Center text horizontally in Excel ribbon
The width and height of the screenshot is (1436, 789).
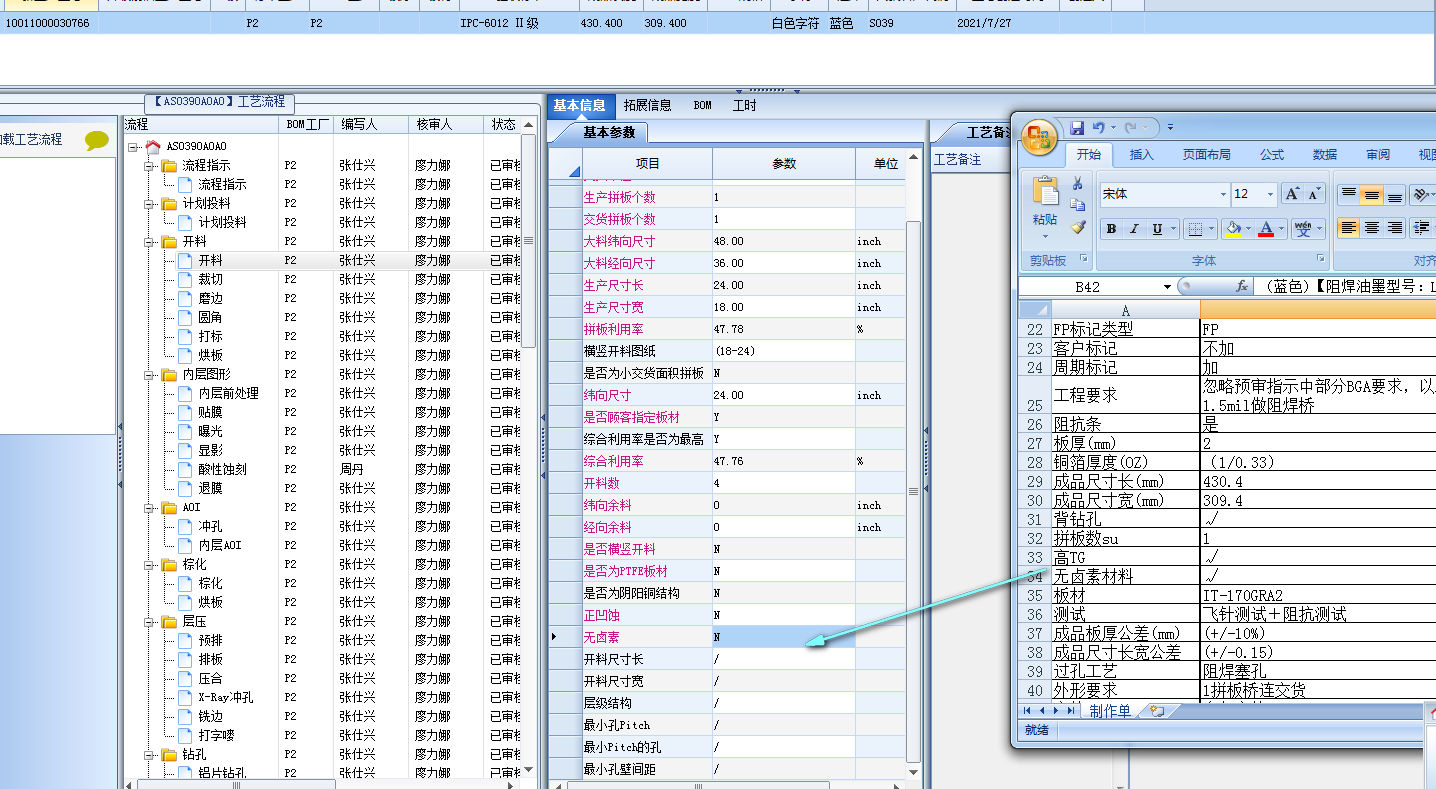coord(1372,229)
